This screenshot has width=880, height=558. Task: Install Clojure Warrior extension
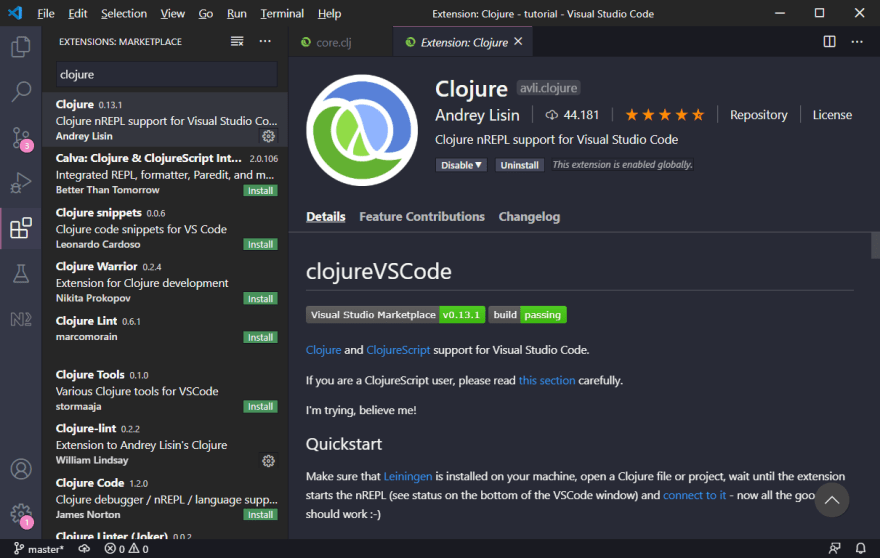click(x=260, y=299)
